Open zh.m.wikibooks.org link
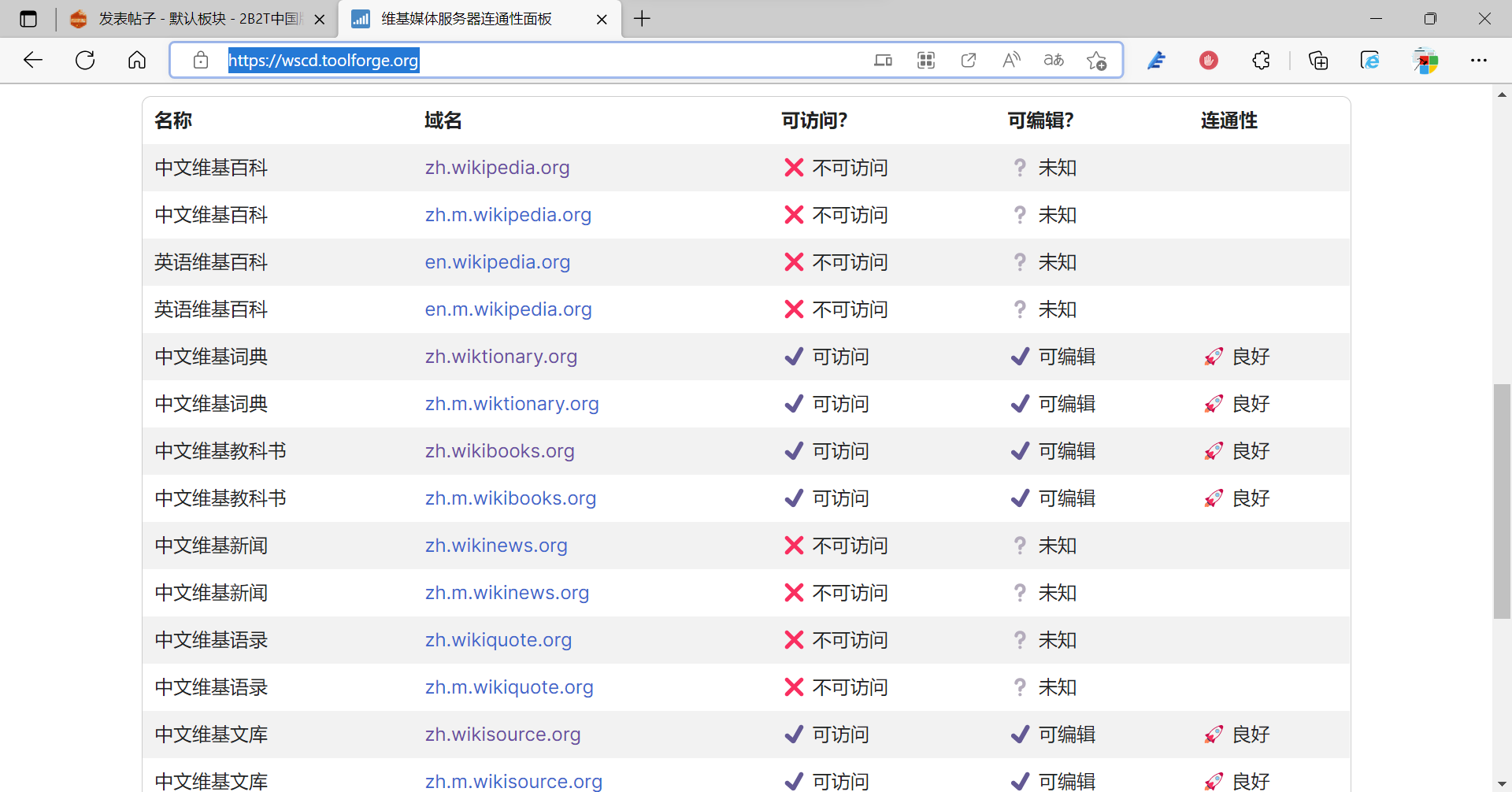Image resolution: width=1512 pixels, height=792 pixels. 510,498
